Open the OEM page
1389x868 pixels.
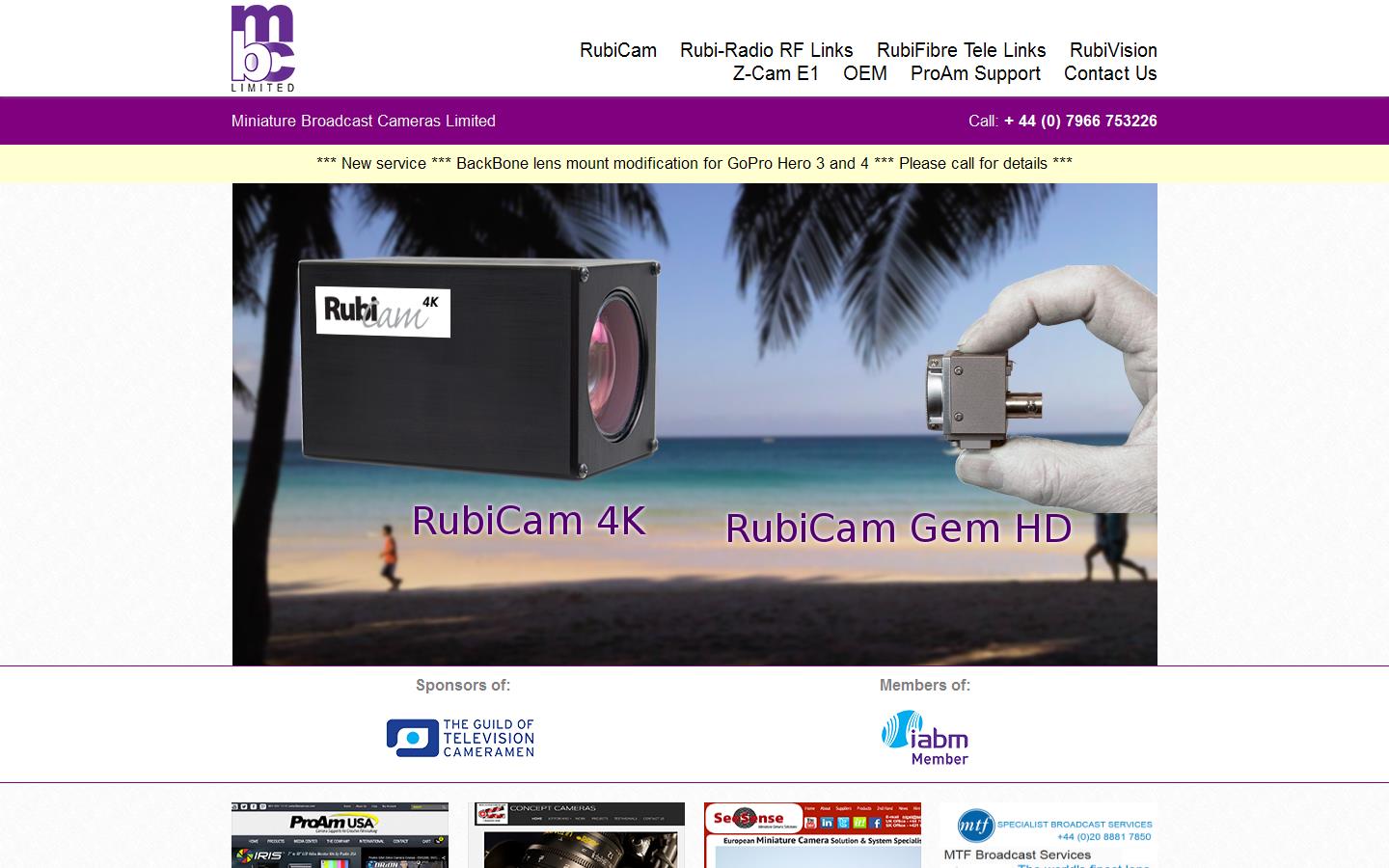[865, 73]
